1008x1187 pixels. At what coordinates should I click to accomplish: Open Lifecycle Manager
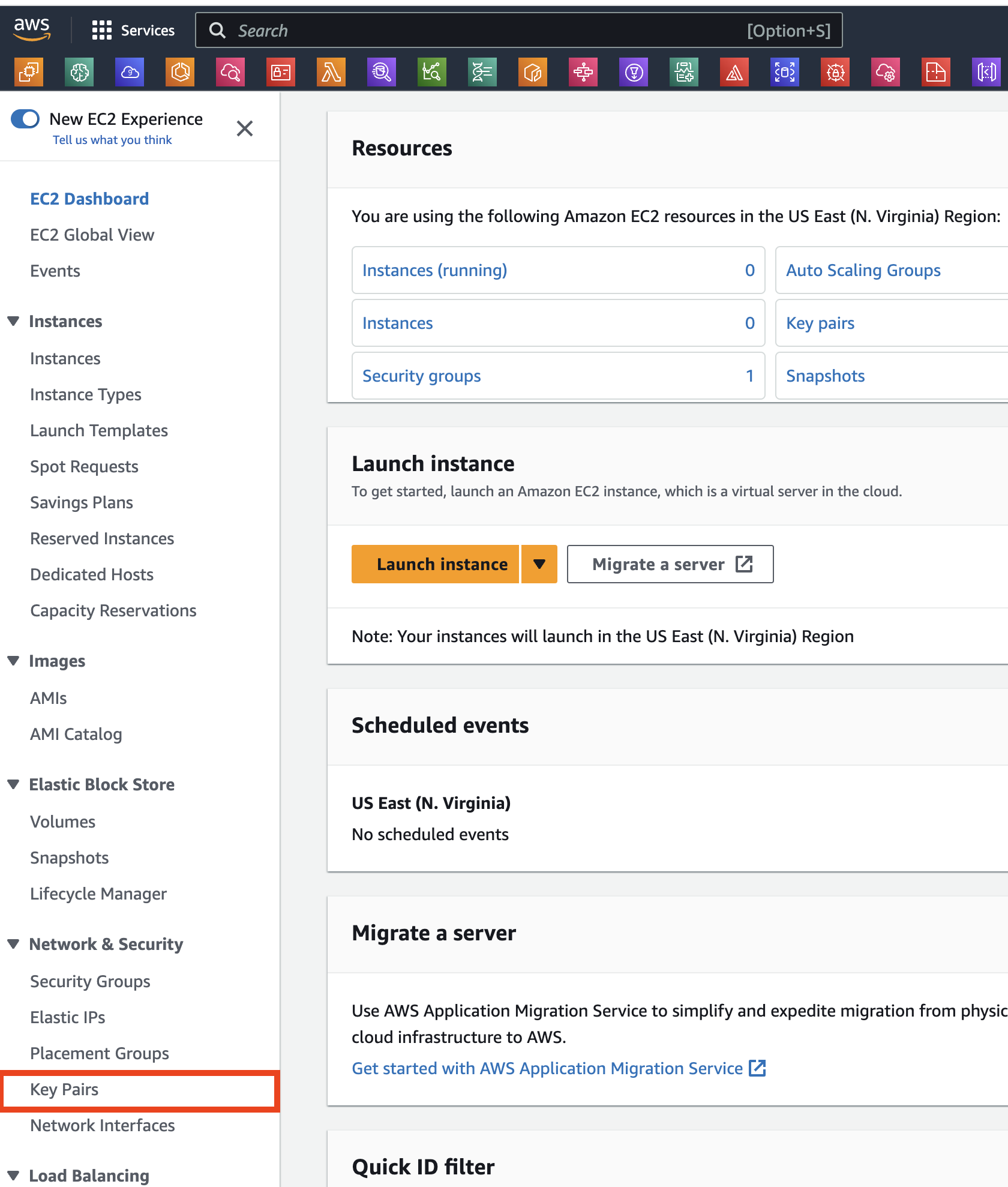(98, 894)
